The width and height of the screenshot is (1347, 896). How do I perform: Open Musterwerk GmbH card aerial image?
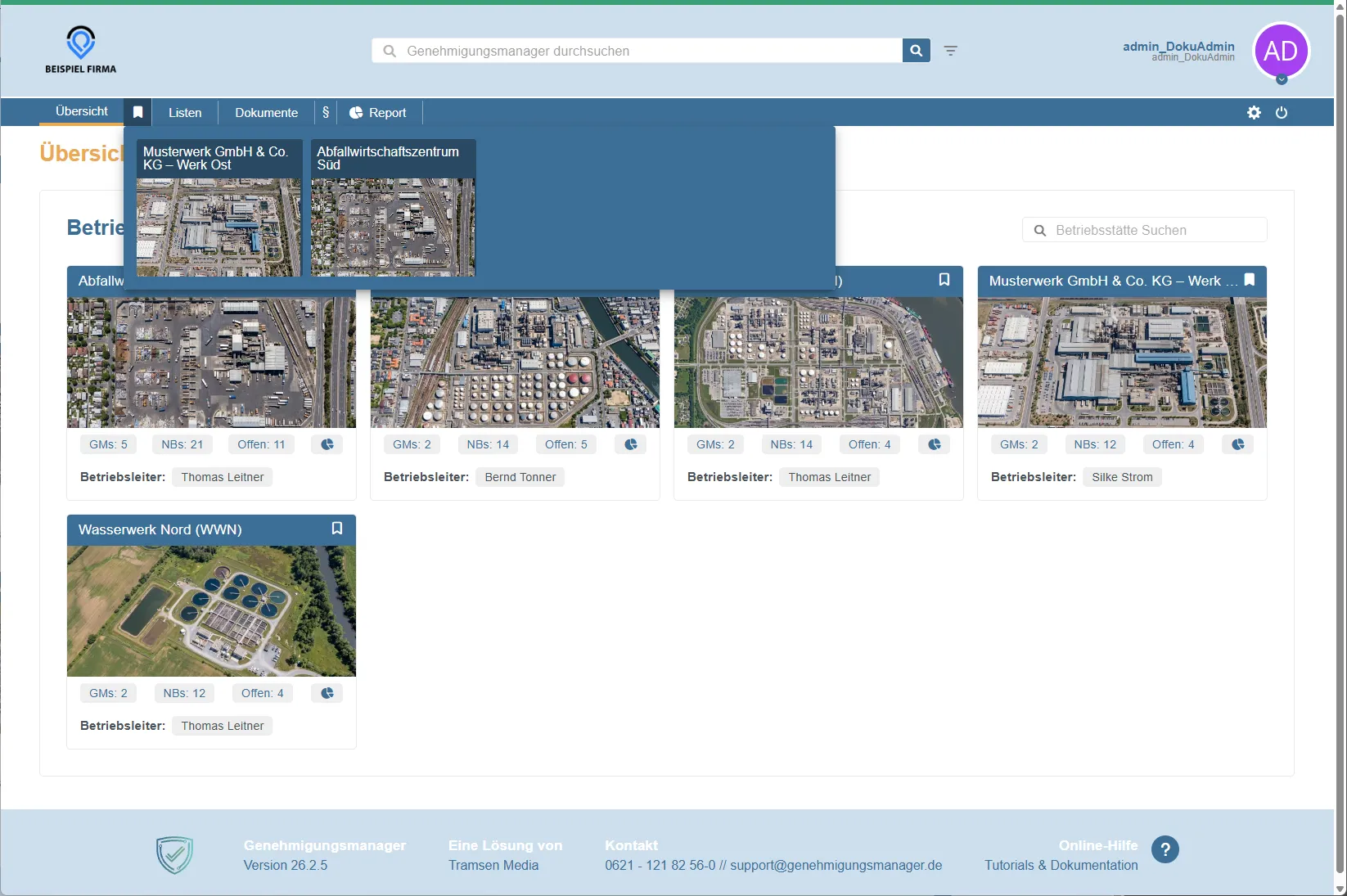[1122, 362]
